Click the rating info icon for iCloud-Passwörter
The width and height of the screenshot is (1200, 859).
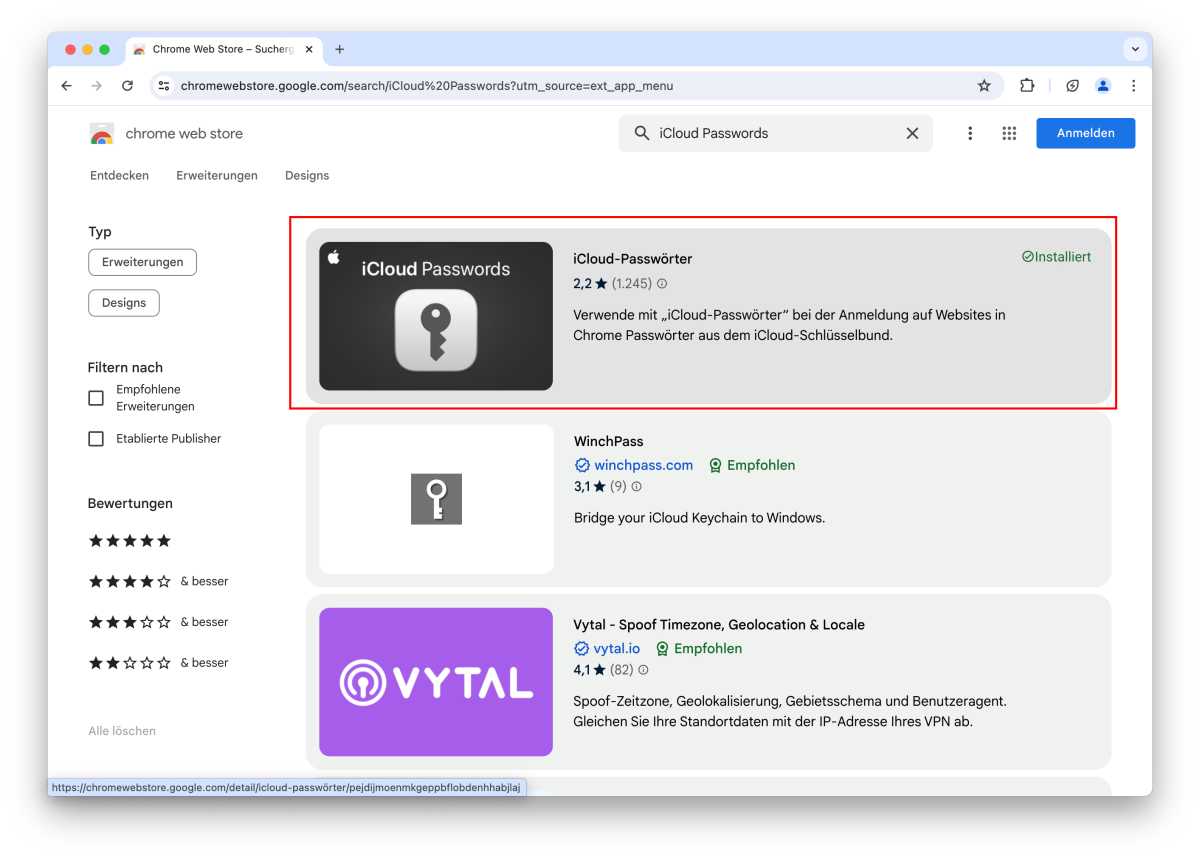click(662, 284)
